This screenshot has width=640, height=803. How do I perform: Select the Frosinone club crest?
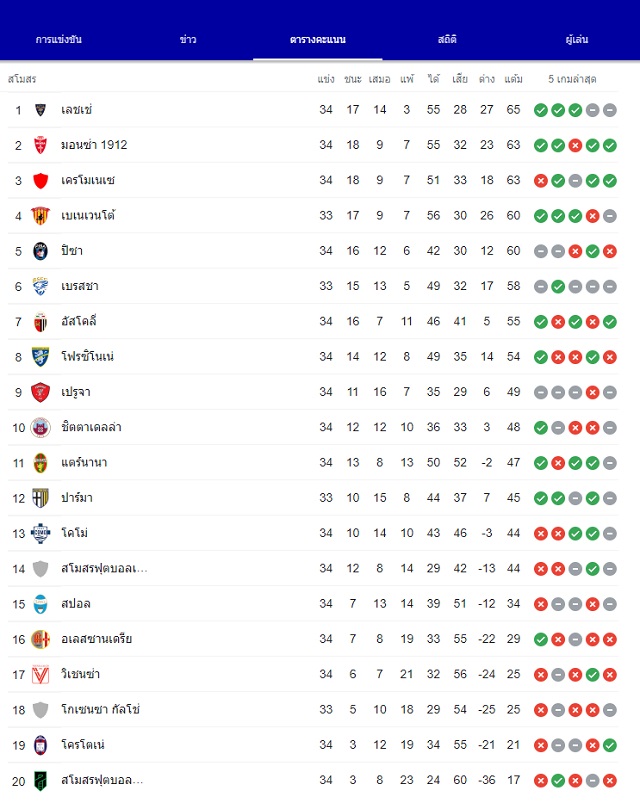click(40, 357)
